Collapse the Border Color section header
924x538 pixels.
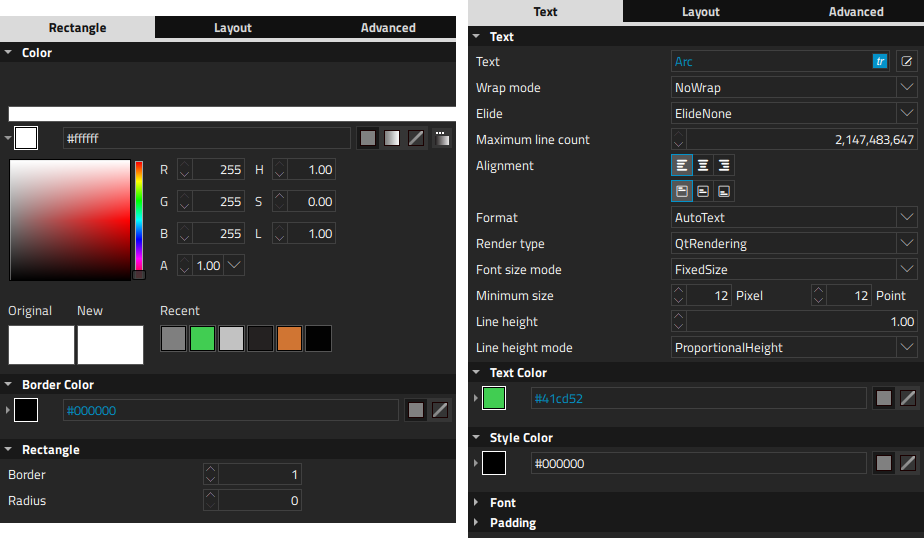(x=58, y=384)
